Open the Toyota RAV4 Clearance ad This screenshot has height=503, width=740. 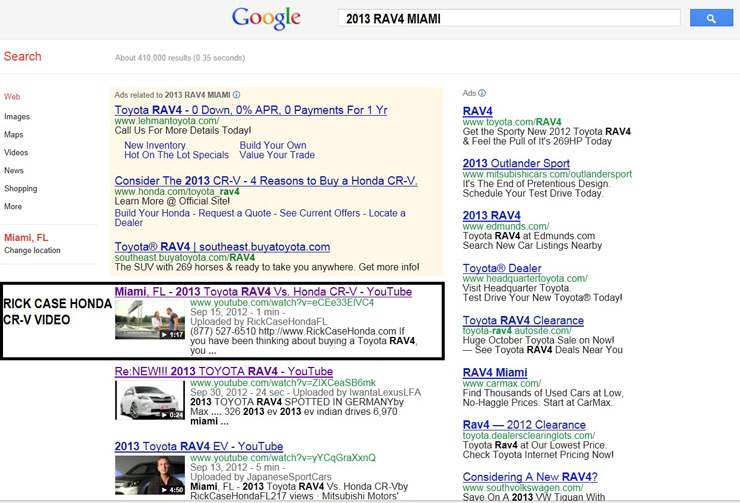pyautogui.click(x=523, y=320)
